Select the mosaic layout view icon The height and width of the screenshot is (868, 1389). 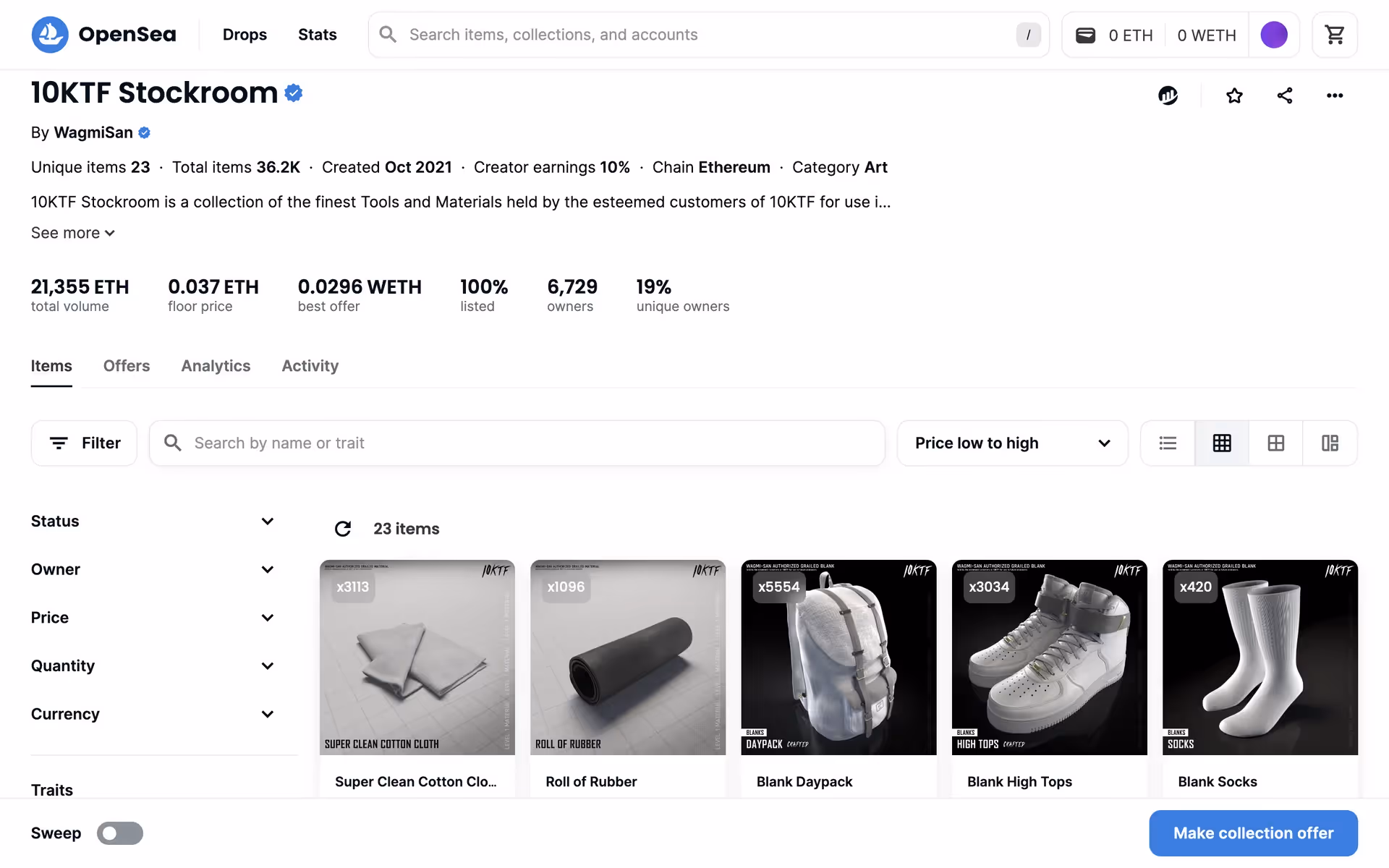pyautogui.click(x=1330, y=443)
